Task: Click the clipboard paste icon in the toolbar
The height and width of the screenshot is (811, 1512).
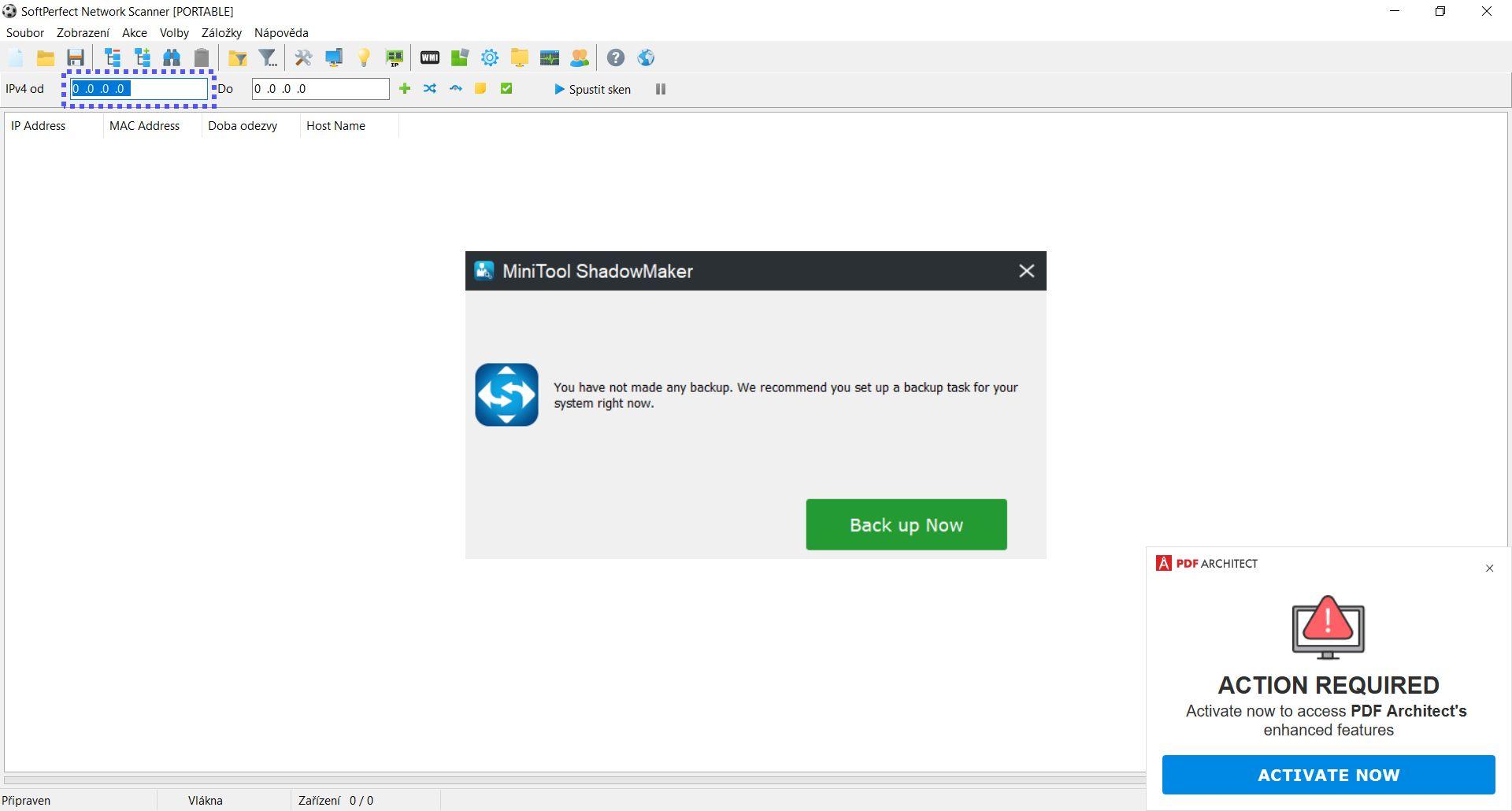Action: tap(202, 57)
